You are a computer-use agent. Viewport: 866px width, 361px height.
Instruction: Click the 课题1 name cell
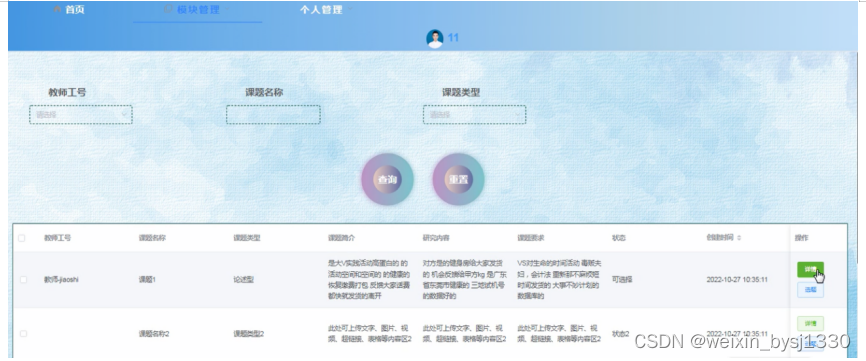point(147,280)
